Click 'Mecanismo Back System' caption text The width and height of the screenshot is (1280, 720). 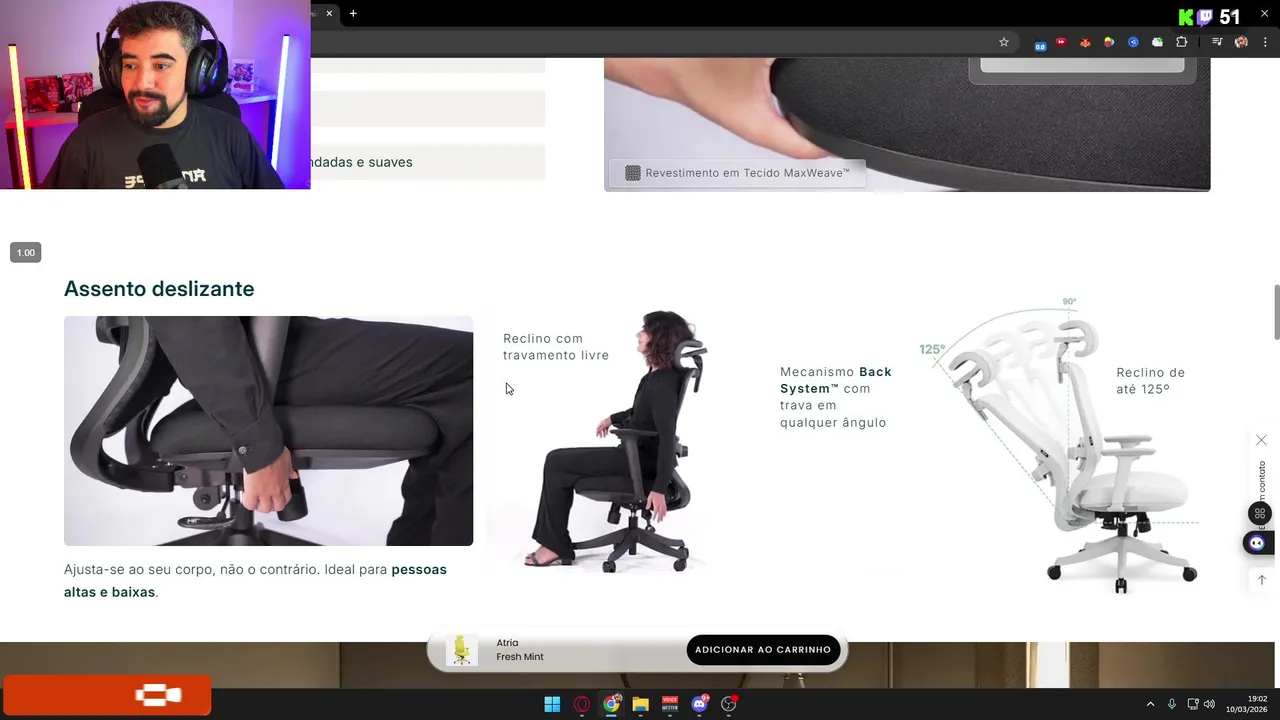tap(836, 397)
